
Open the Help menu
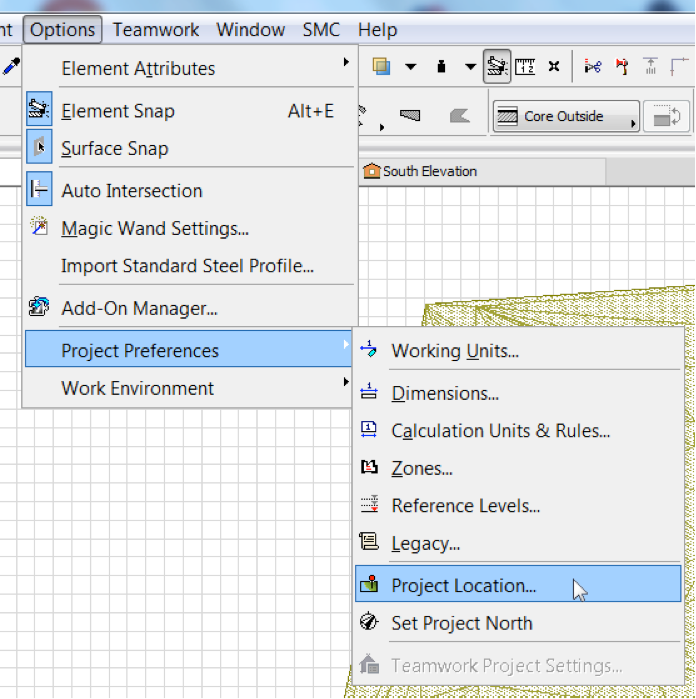click(x=377, y=29)
